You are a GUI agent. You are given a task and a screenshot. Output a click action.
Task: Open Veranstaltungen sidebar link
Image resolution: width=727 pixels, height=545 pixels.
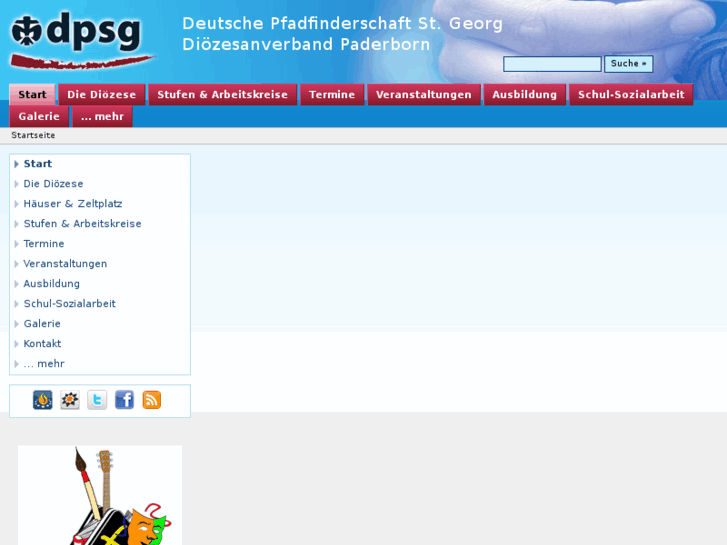[x=65, y=263]
